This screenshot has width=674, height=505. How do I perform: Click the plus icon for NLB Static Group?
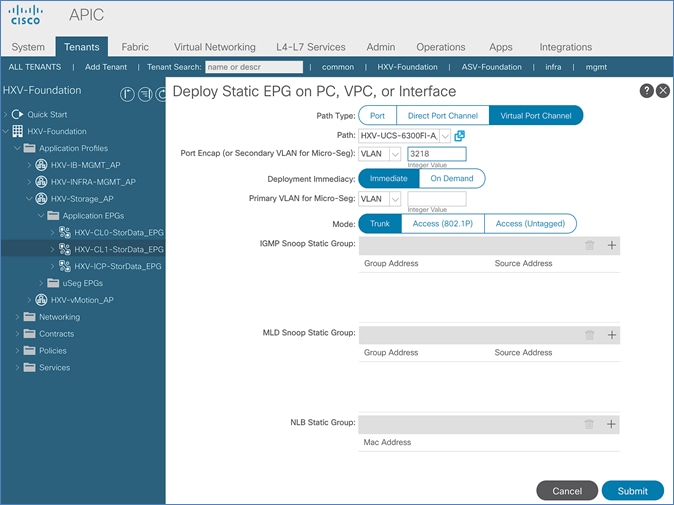(612, 424)
